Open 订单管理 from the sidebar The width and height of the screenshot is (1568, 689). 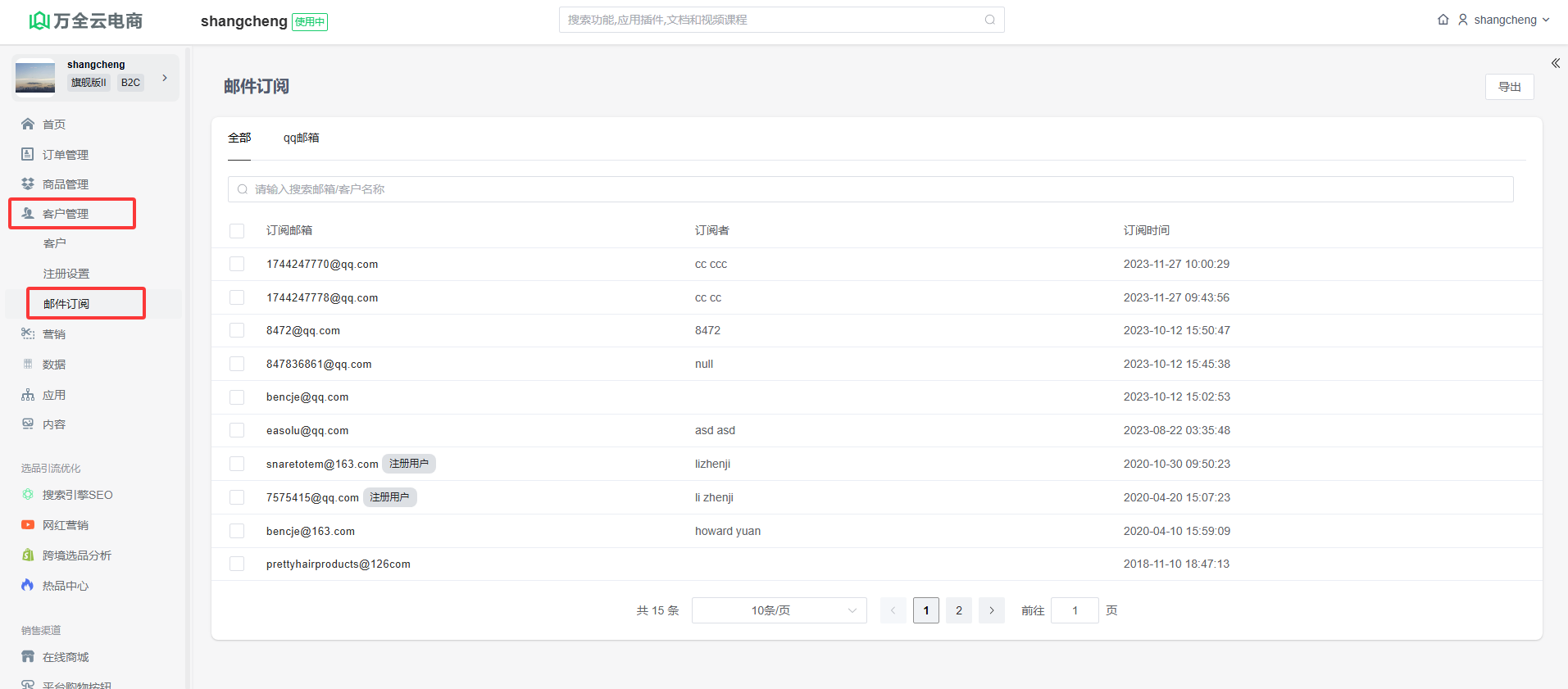click(65, 155)
